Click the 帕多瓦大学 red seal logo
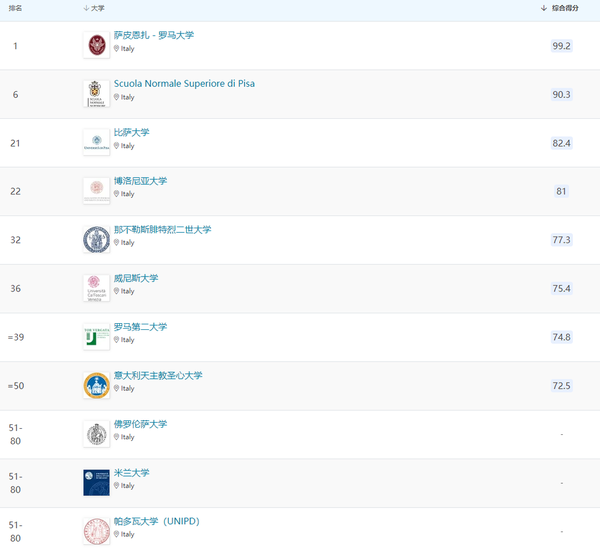600x552 pixels. click(96, 531)
